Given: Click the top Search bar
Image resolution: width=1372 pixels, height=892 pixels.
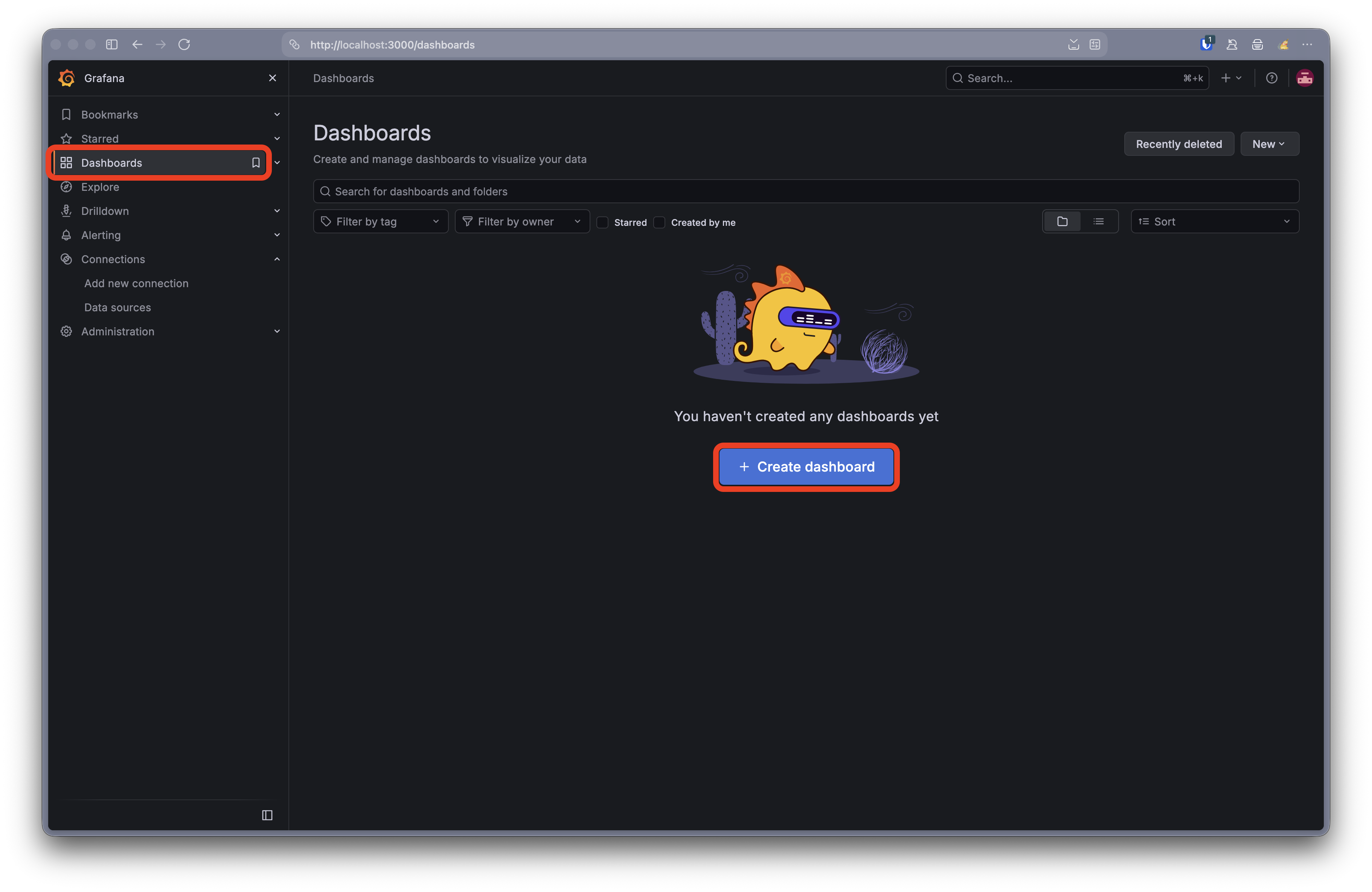Looking at the screenshot, I should point(1077,78).
